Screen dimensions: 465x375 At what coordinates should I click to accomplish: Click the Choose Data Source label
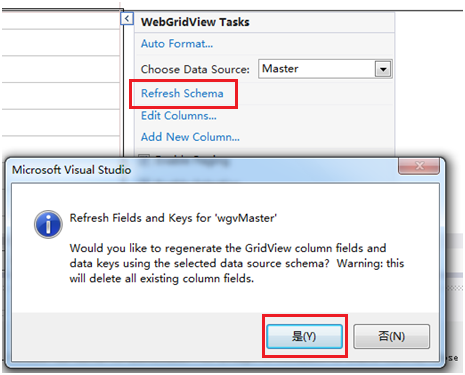coord(195,69)
